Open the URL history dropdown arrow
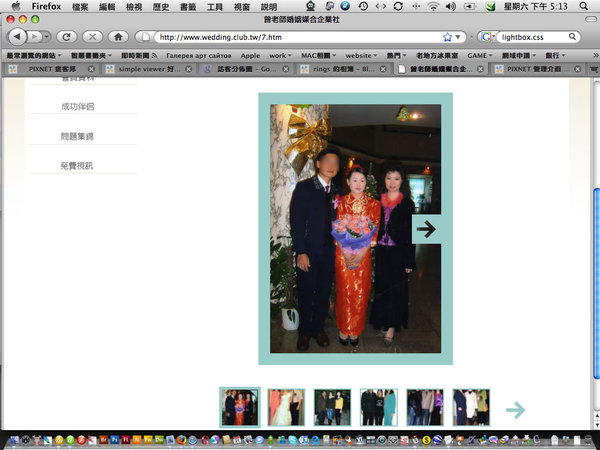Image resolution: width=600 pixels, height=450 pixels. [458, 37]
